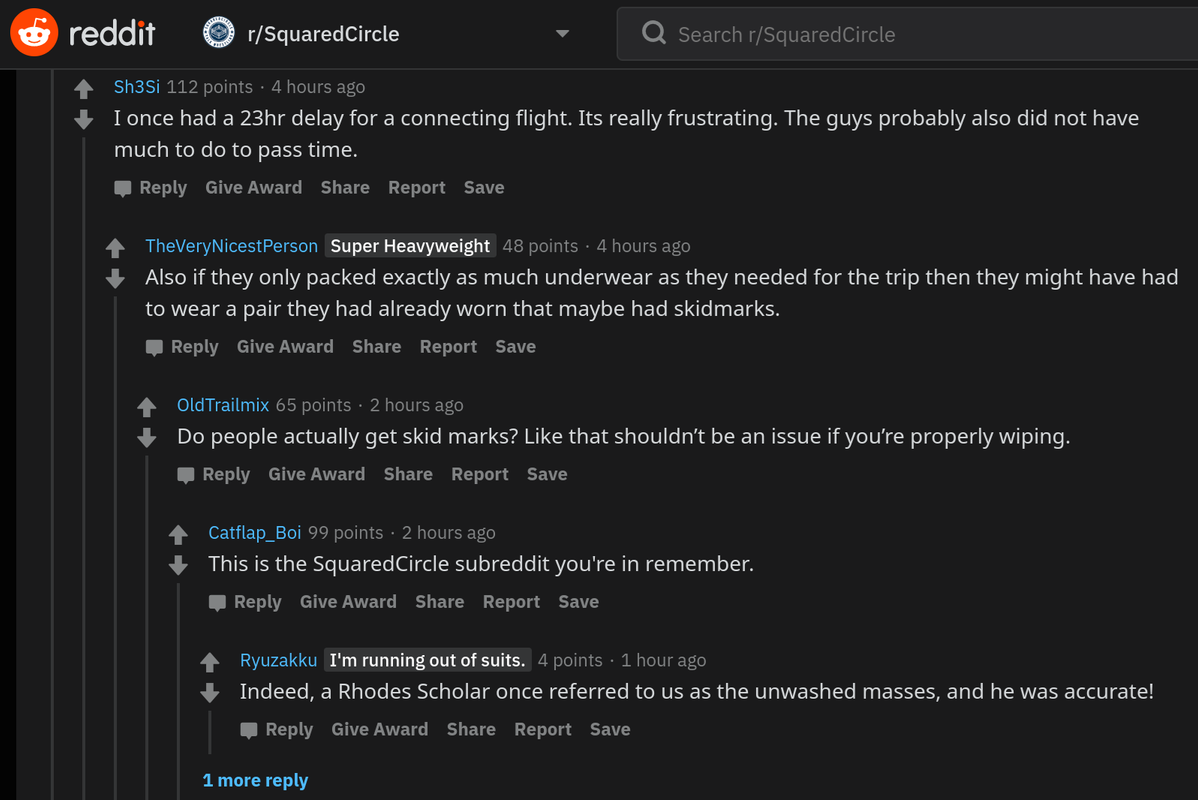This screenshot has width=1198, height=800.
Task: Downvote Ryuzakku's comment
Action: (x=210, y=693)
